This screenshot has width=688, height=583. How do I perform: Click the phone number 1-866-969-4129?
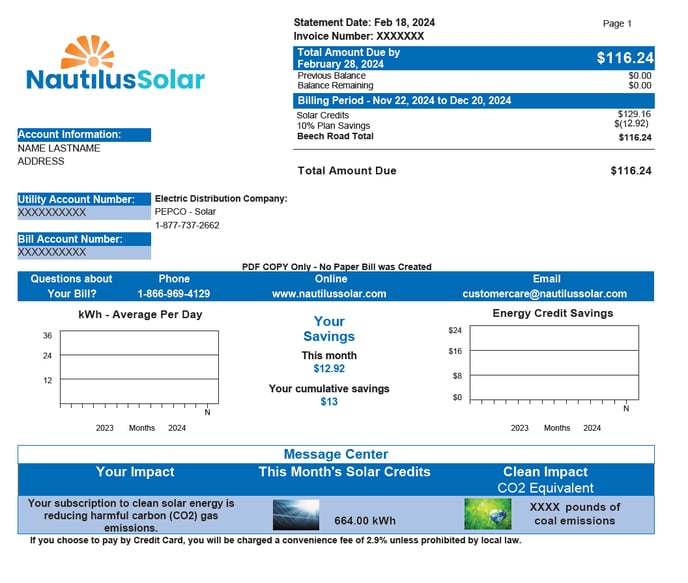(174, 294)
